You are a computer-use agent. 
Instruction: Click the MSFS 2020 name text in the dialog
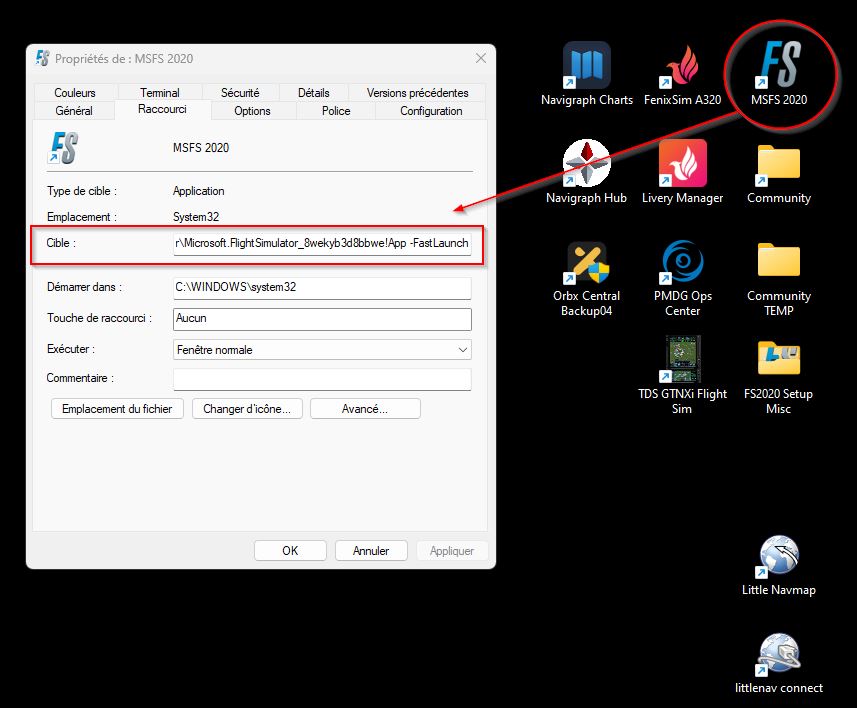(x=201, y=148)
